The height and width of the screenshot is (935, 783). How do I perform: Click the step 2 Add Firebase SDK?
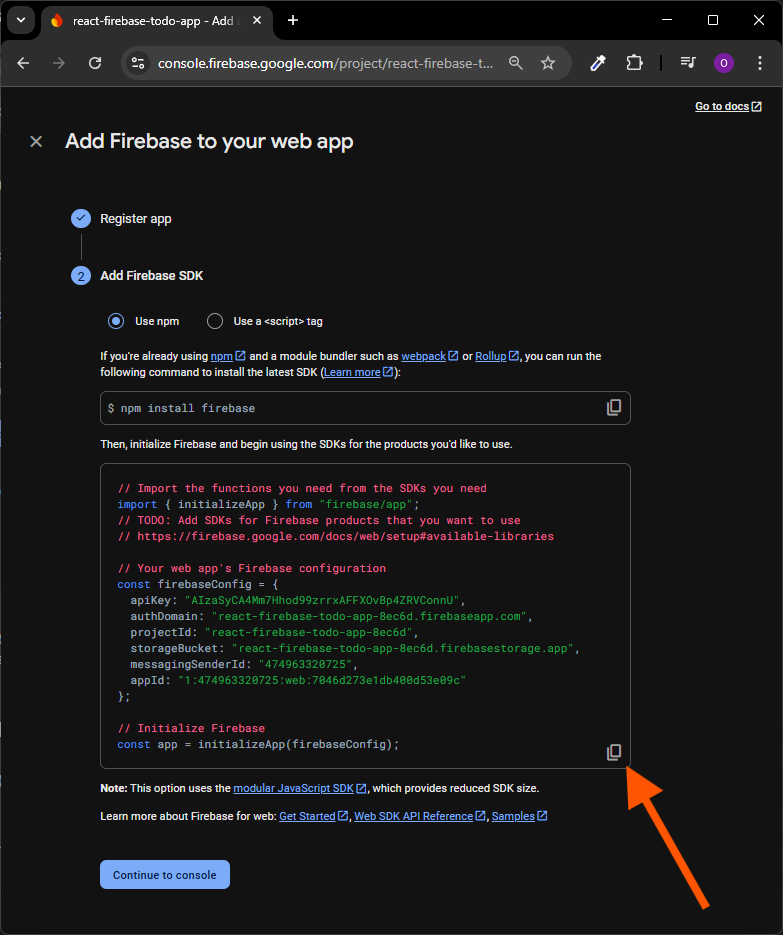tap(137, 275)
